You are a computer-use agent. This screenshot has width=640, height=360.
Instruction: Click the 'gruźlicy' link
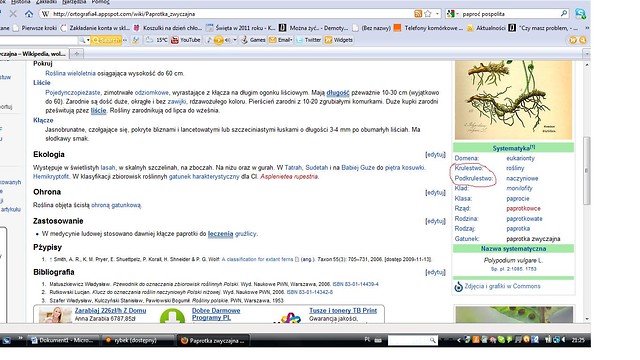(246, 234)
